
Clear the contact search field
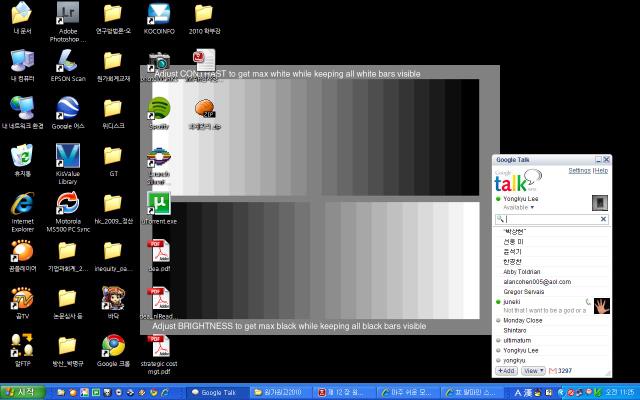coord(601,218)
